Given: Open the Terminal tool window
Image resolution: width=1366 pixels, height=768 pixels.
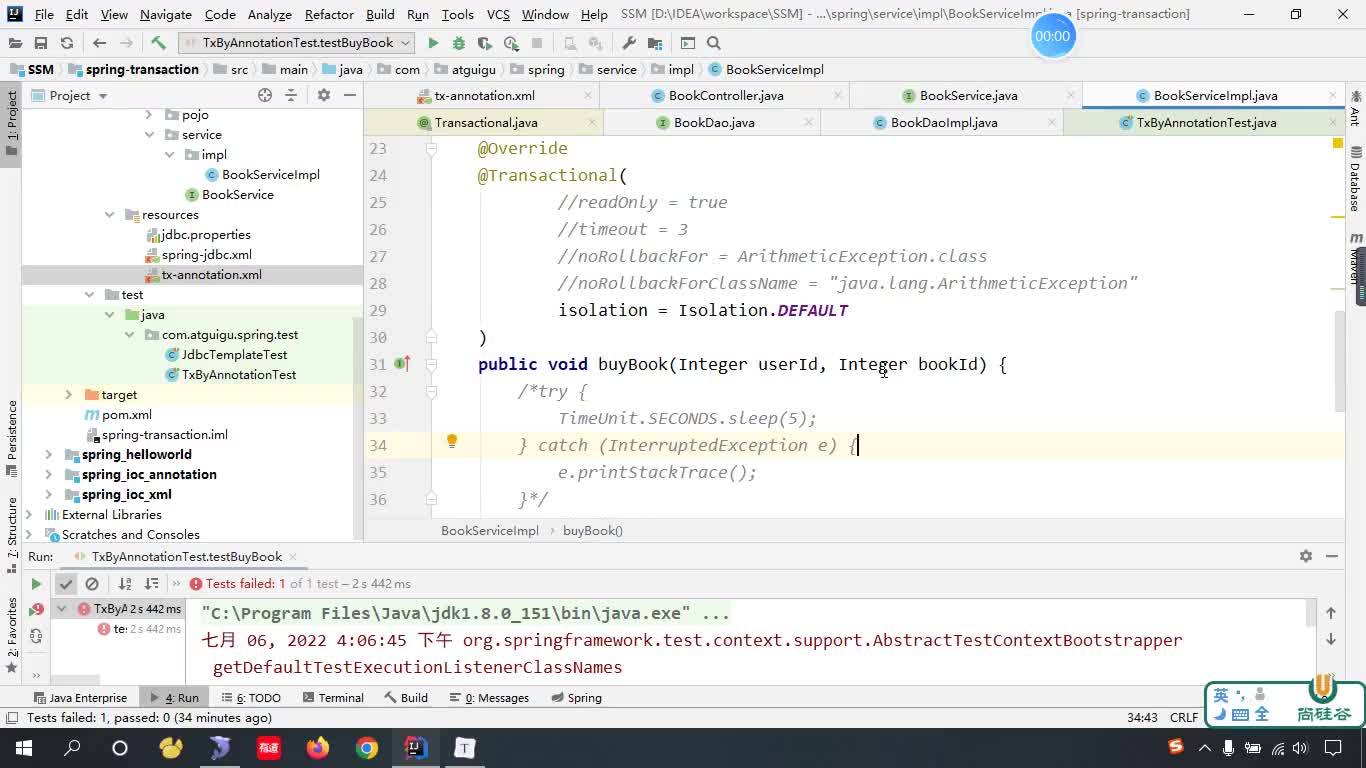Looking at the screenshot, I should pyautogui.click(x=333, y=698).
